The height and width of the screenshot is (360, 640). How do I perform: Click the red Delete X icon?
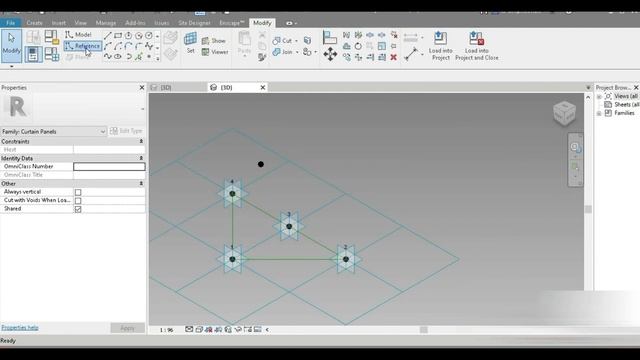pyautogui.click(x=393, y=57)
